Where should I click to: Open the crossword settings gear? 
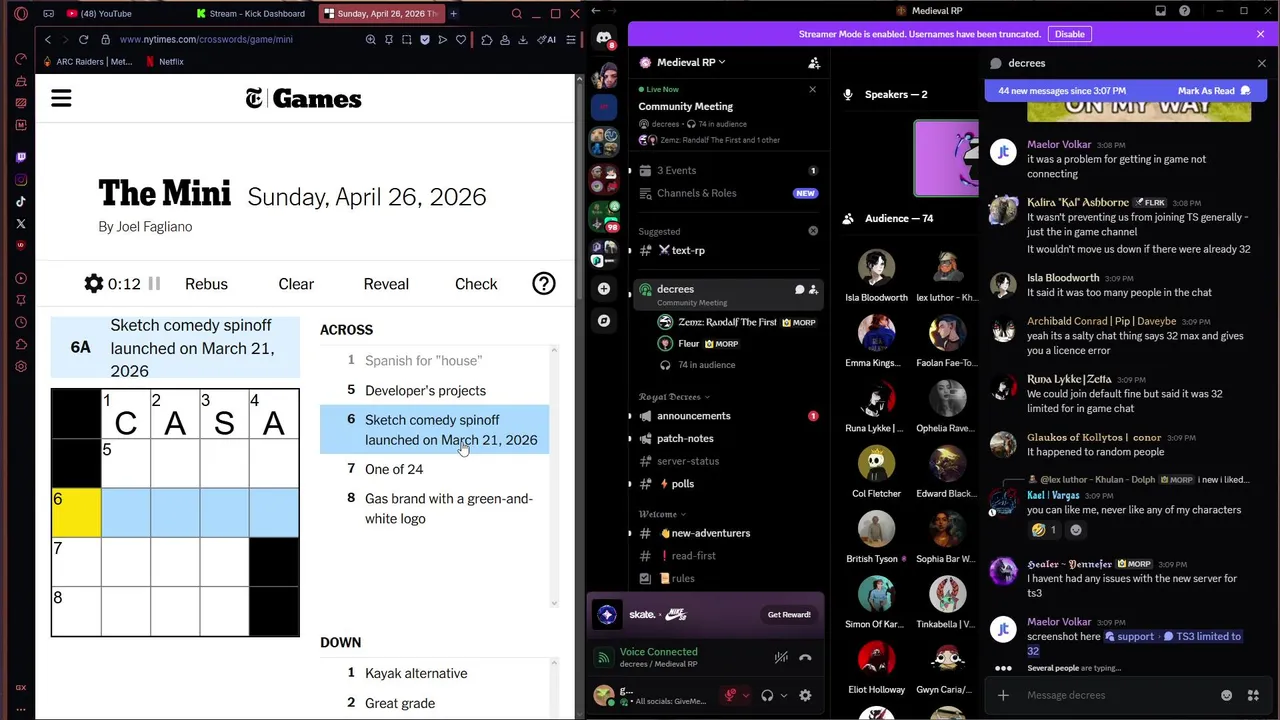click(x=94, y=284)
